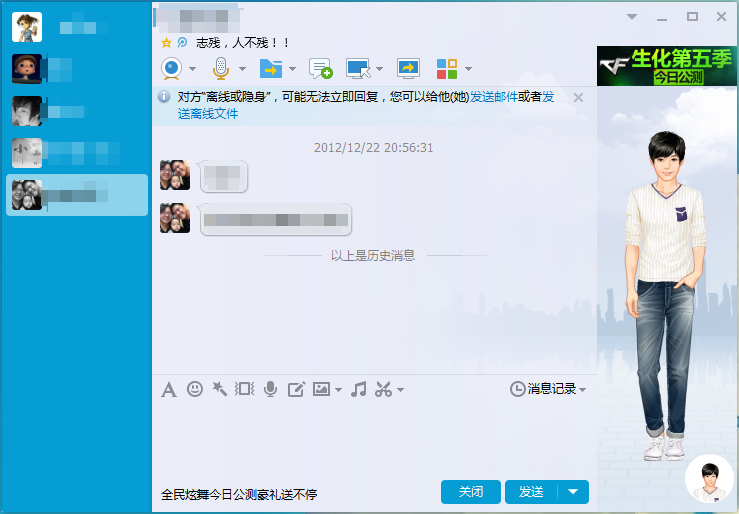Send a window shake nudge
This screenshot has width=739, height=514.
click(245, 389)
